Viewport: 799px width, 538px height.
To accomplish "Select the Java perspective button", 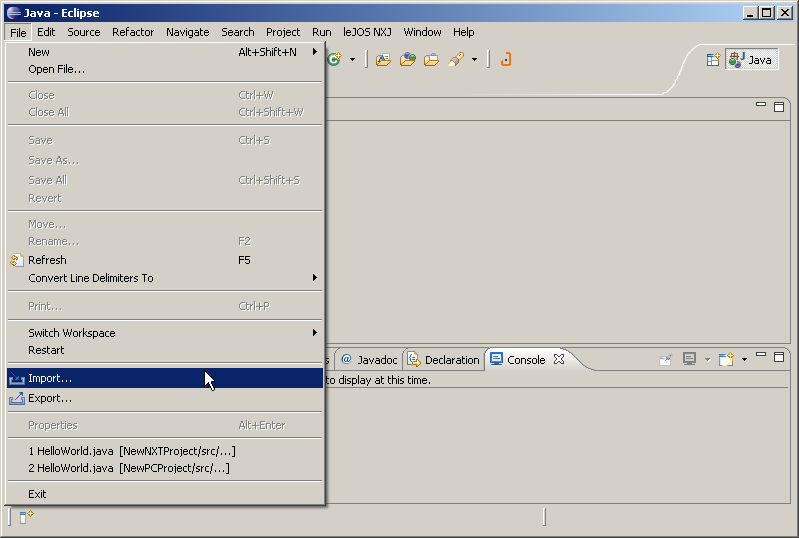I will coord(751,60).
